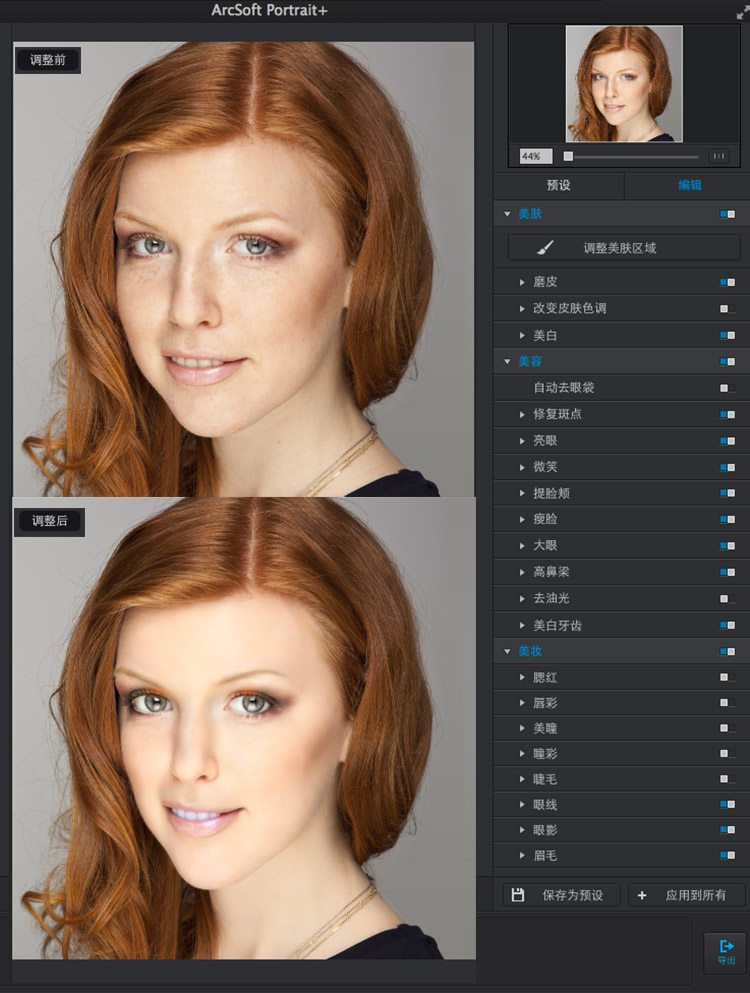Collapse the 美肤 section arrow

tap(507, 214)
